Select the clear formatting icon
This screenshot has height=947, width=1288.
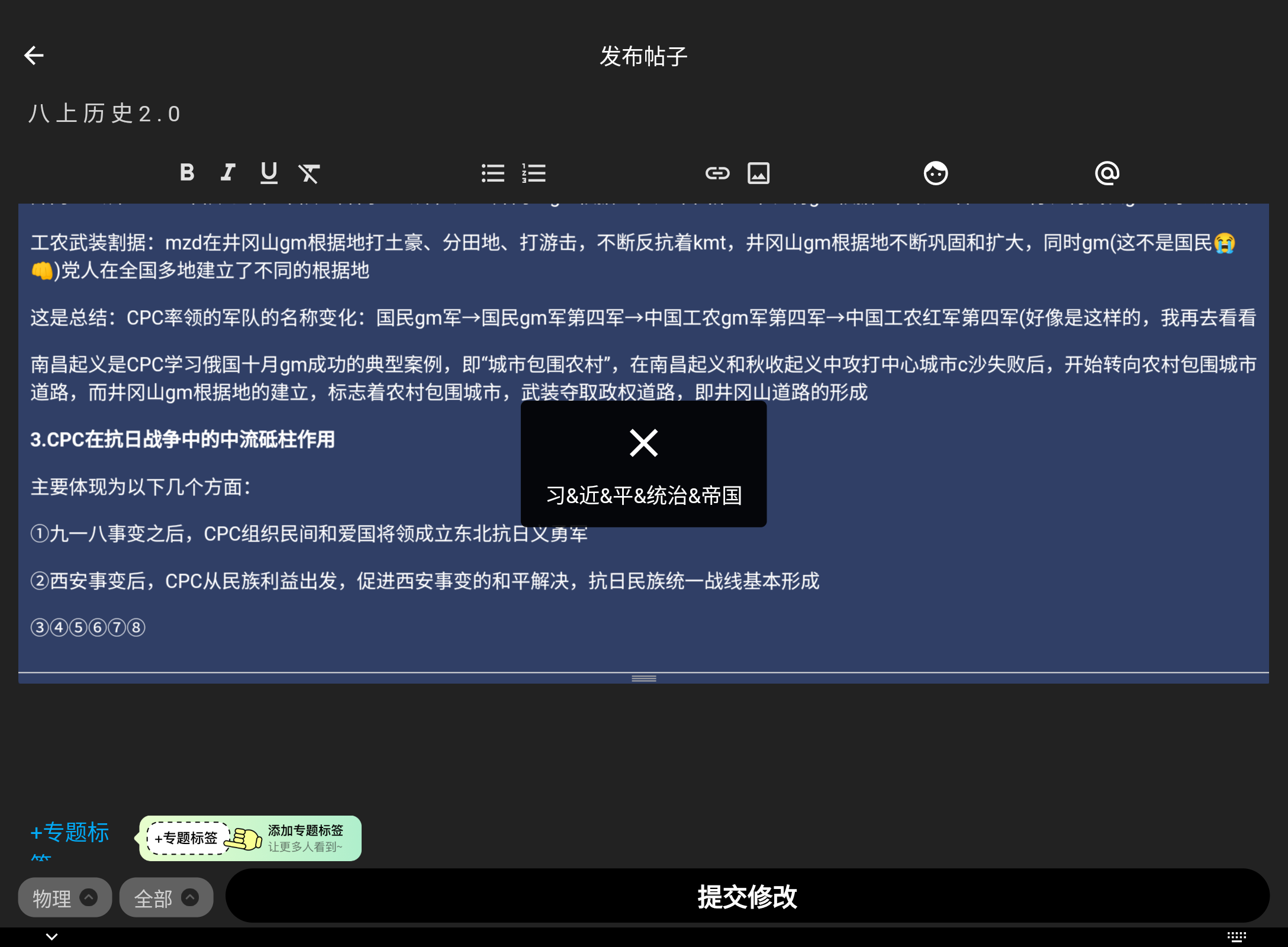click(x=310, y=173)
